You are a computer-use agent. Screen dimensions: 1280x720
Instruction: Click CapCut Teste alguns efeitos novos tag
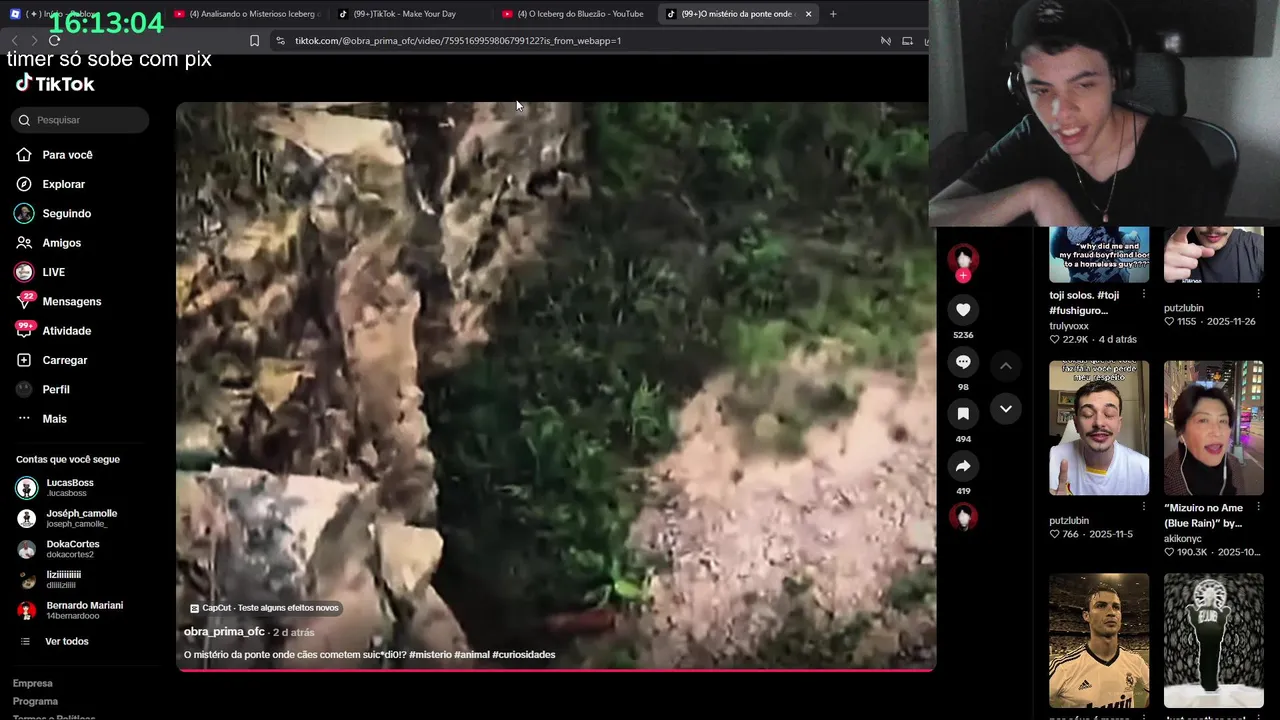tap(264, 608)
